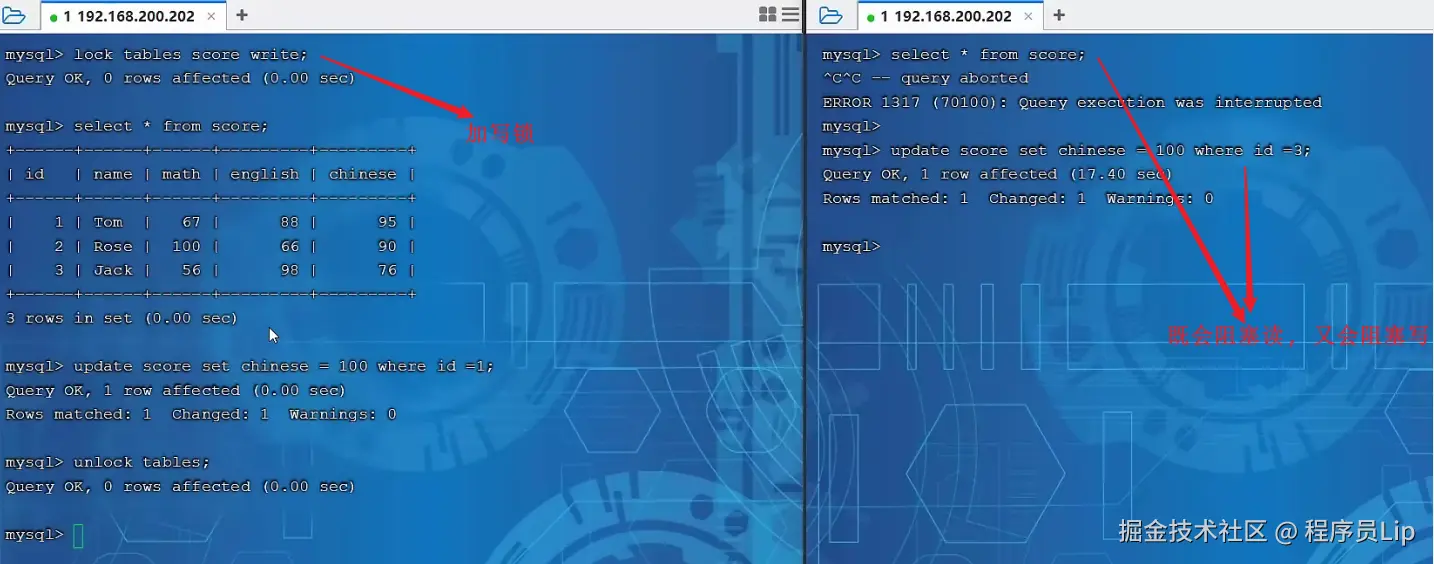The height and width of the screenshot is (564, 1434).
Task: Open the folder icon in right pane
Action: point(830,15)
